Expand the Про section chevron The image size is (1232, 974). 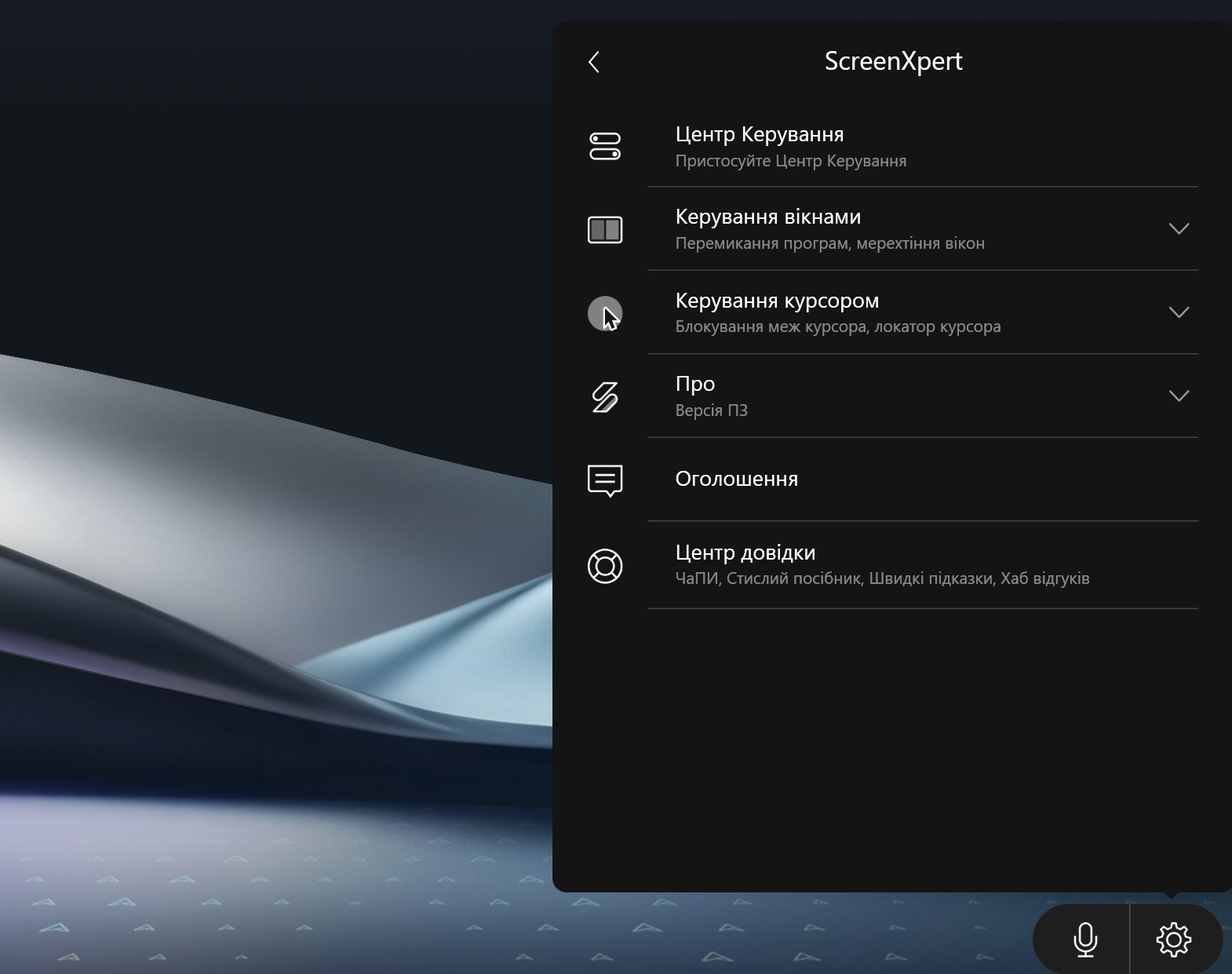click(1179, 396)
